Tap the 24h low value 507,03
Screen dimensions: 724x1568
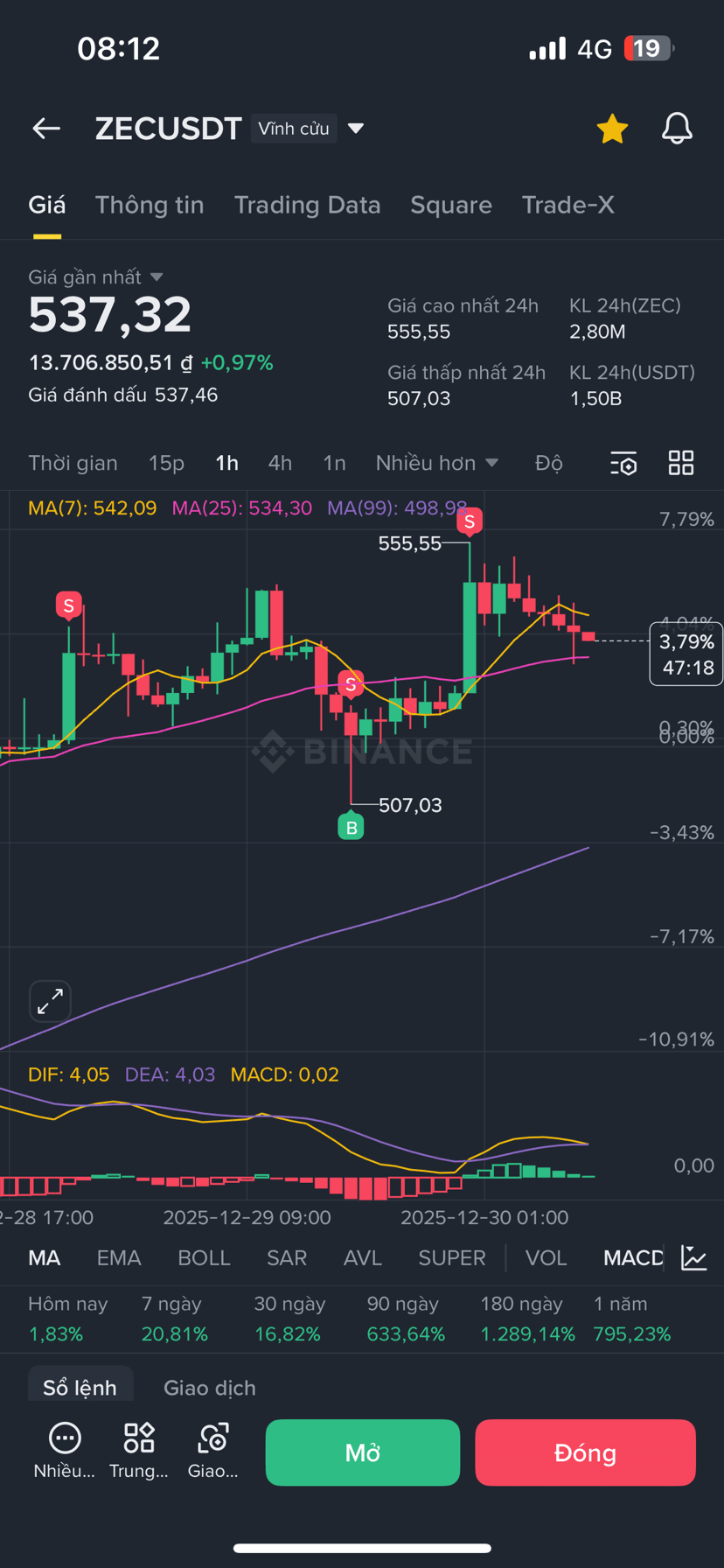coord(419,399)
